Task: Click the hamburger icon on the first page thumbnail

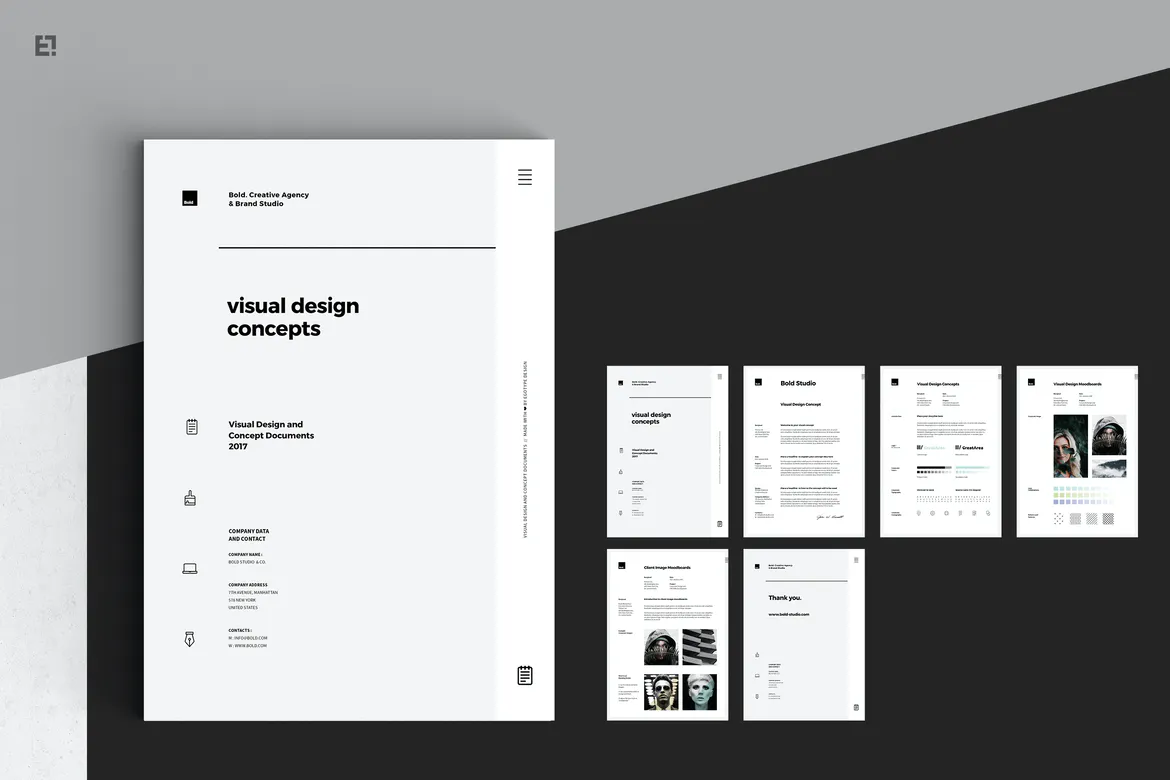Action: (719, 377)
